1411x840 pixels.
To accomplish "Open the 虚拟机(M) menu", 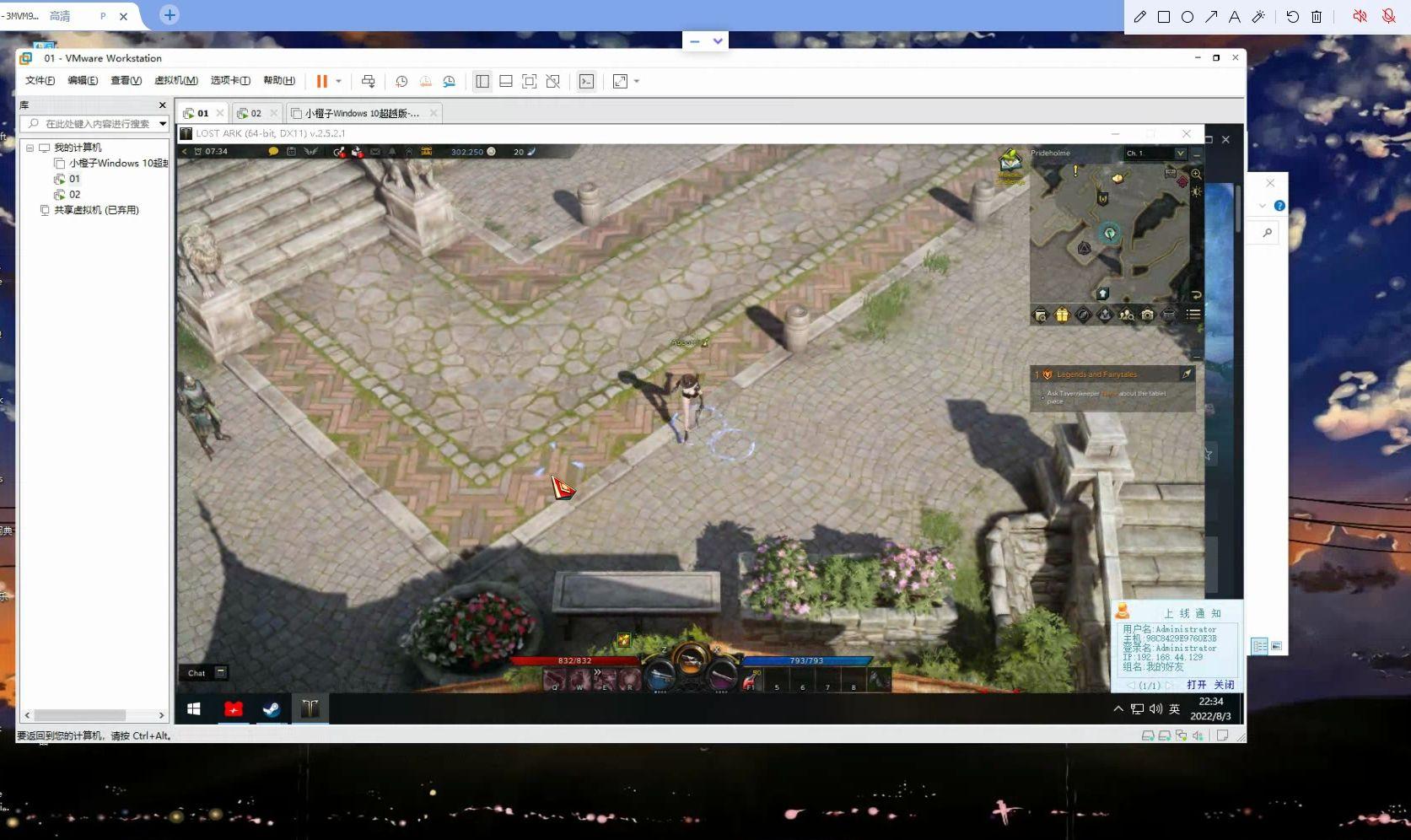I will coord(176,81).
